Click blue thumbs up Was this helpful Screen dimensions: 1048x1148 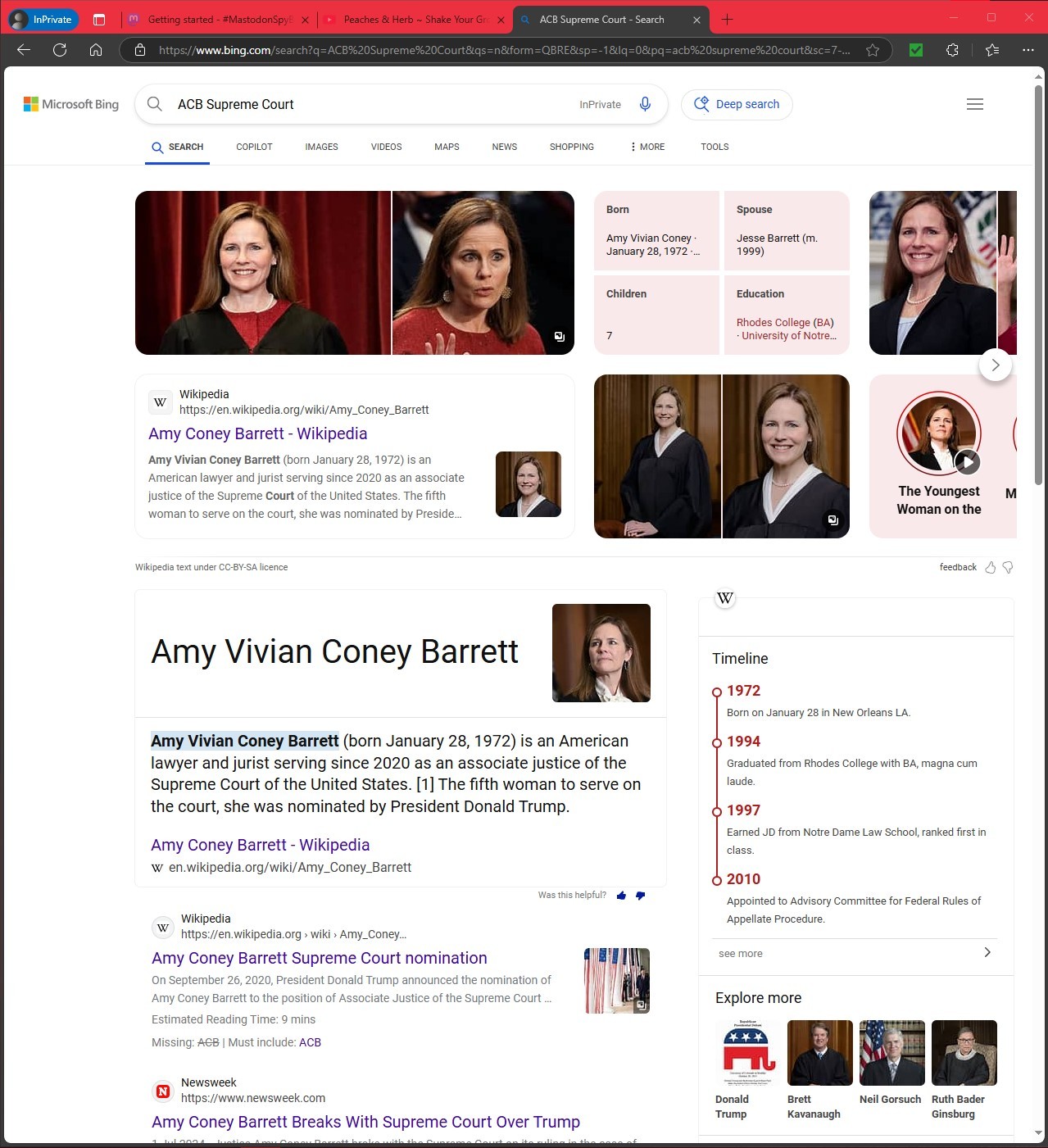point(621,895)
